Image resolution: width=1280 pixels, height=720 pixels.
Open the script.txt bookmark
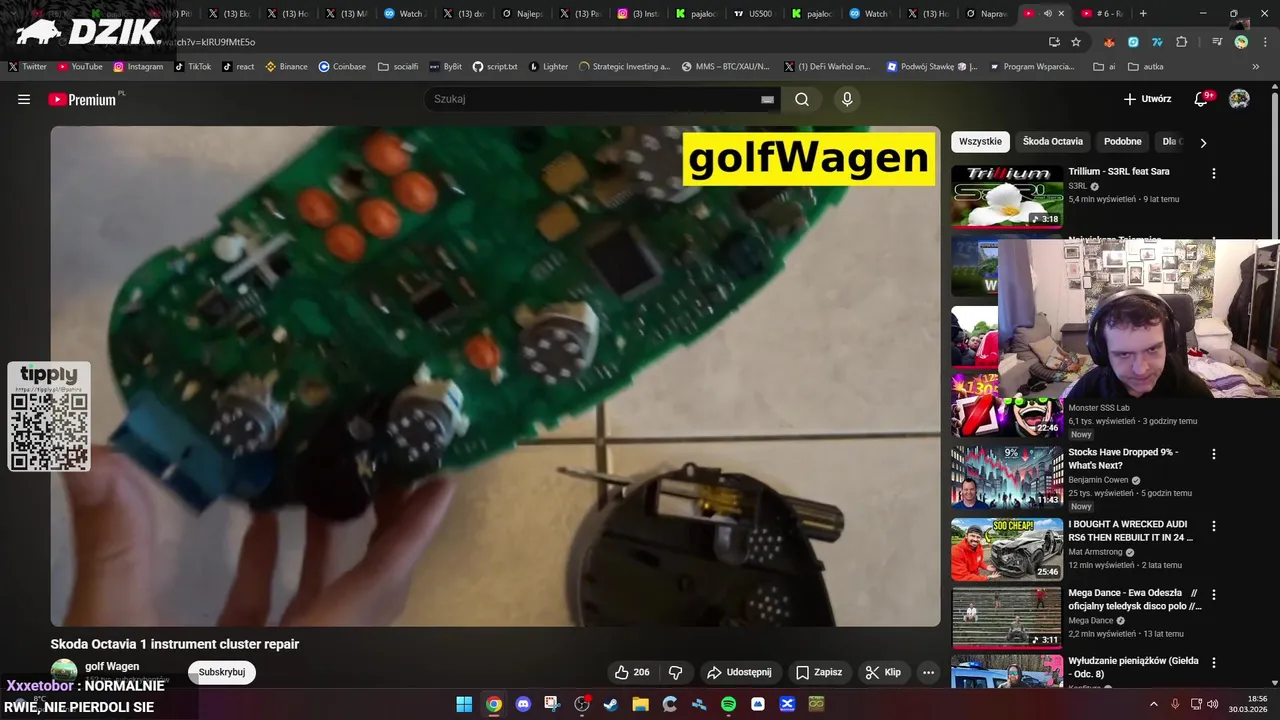(495, 66)
